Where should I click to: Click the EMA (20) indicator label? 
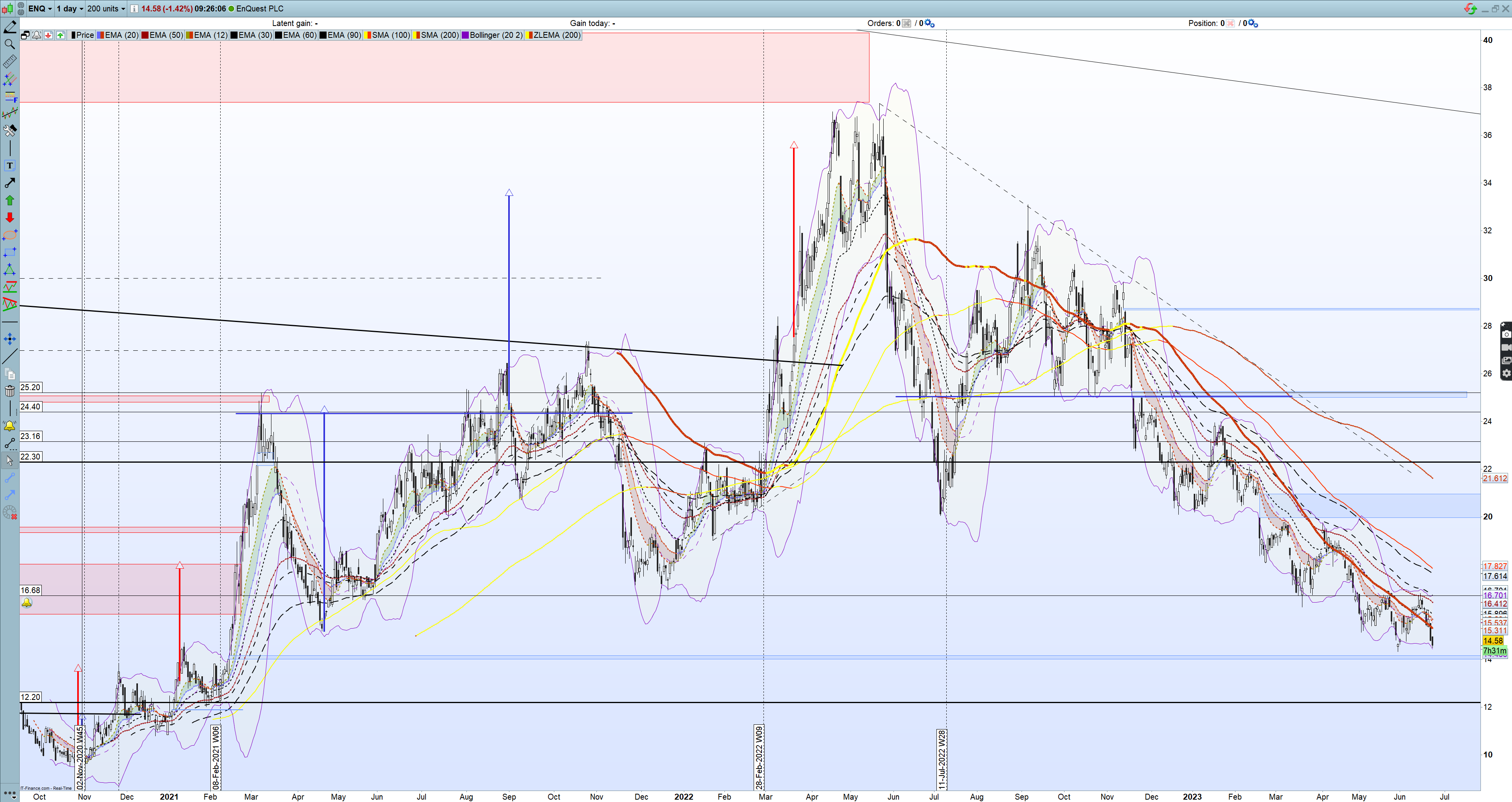118,35
